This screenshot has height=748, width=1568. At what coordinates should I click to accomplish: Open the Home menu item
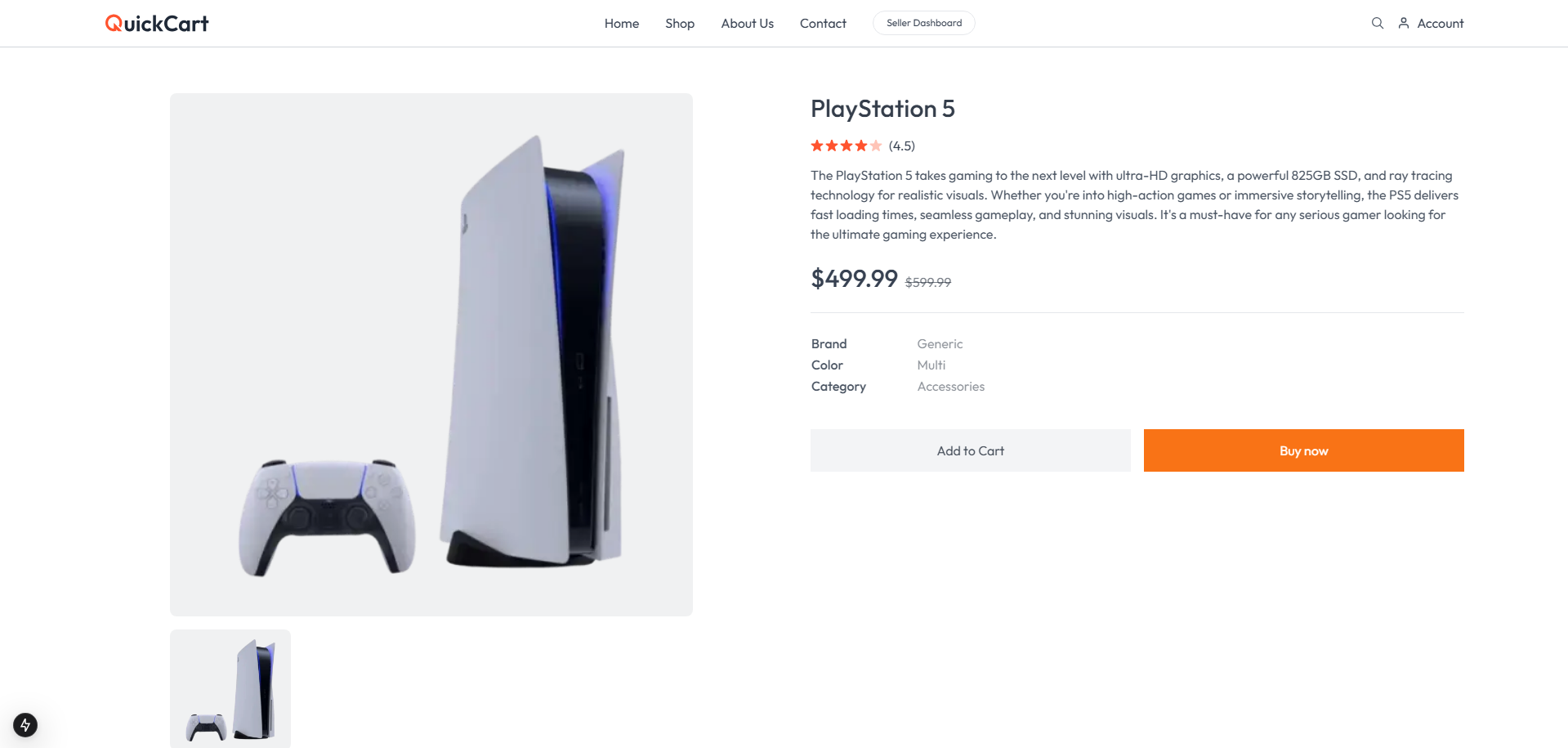click(621, 23)
